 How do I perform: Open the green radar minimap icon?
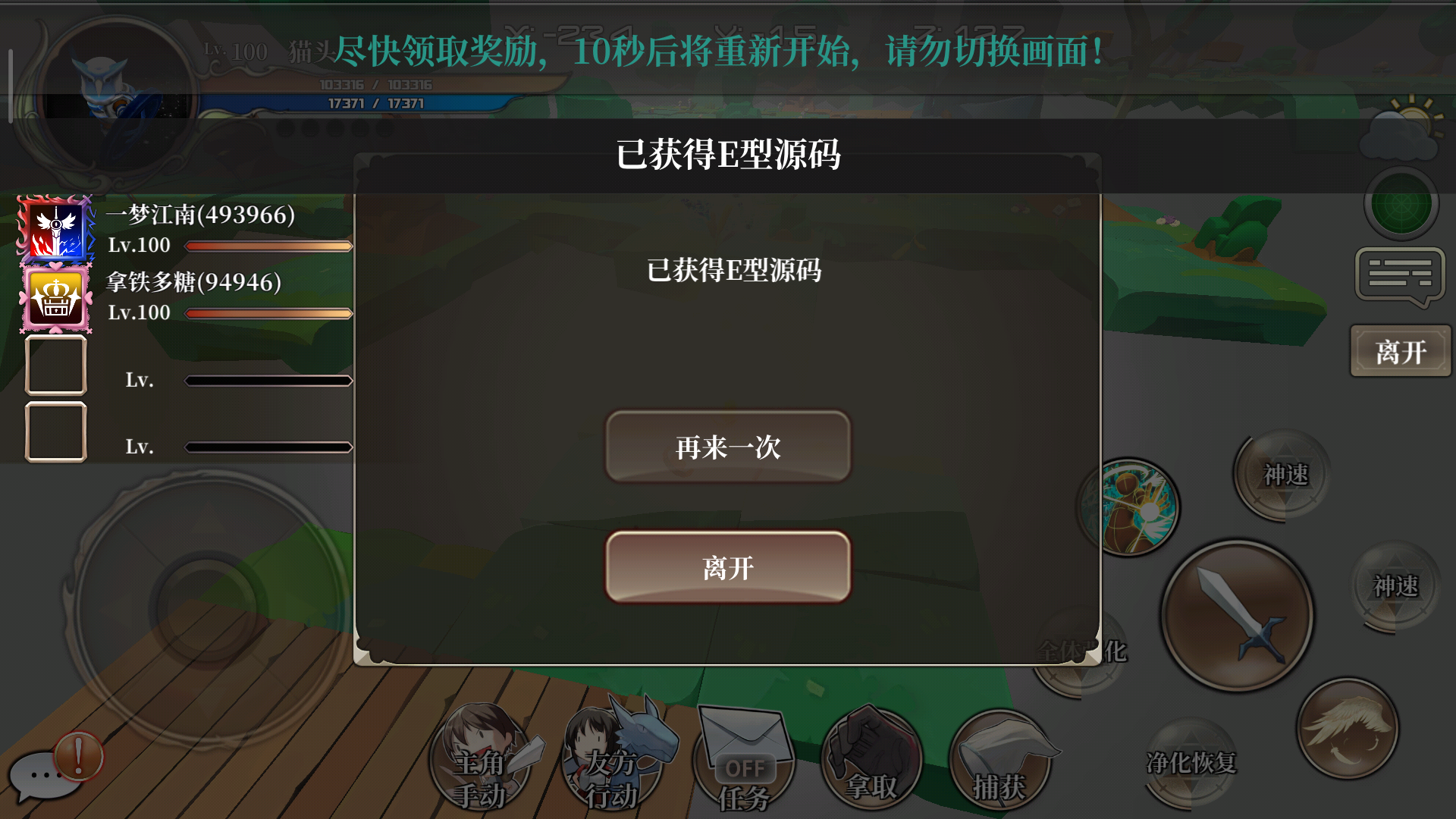[x=1401, y=203]
